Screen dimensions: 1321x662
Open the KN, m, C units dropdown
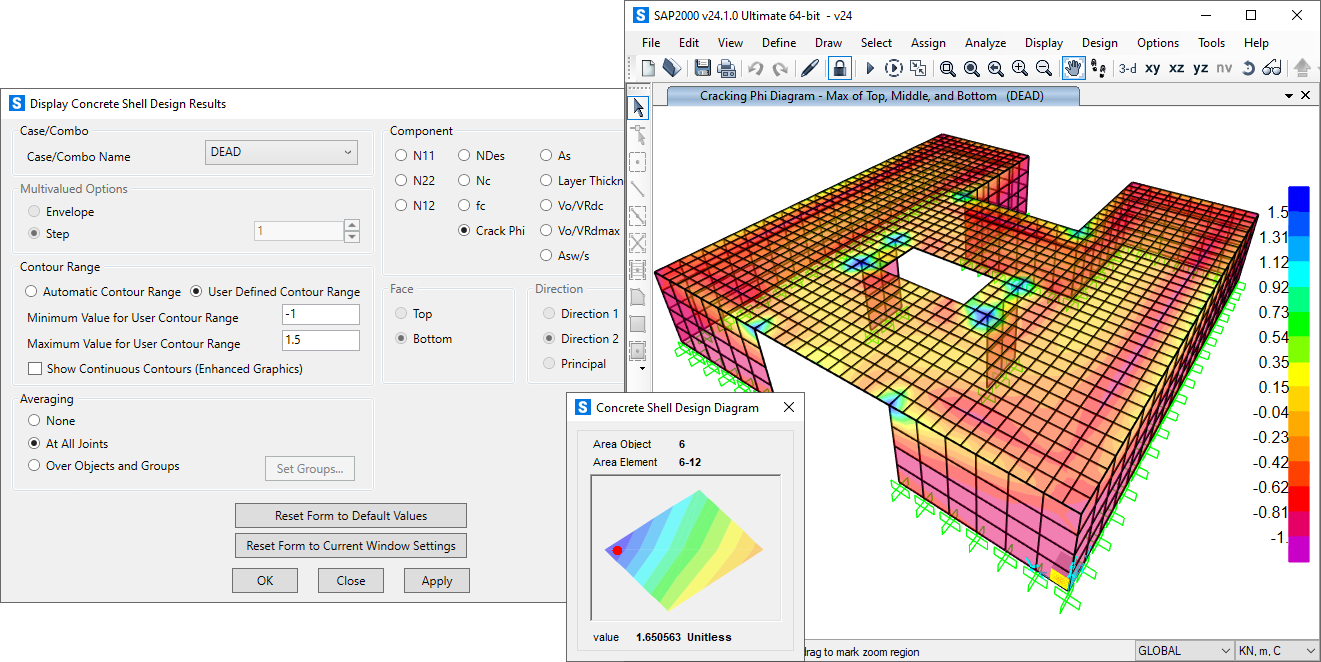pos(1277,651)
